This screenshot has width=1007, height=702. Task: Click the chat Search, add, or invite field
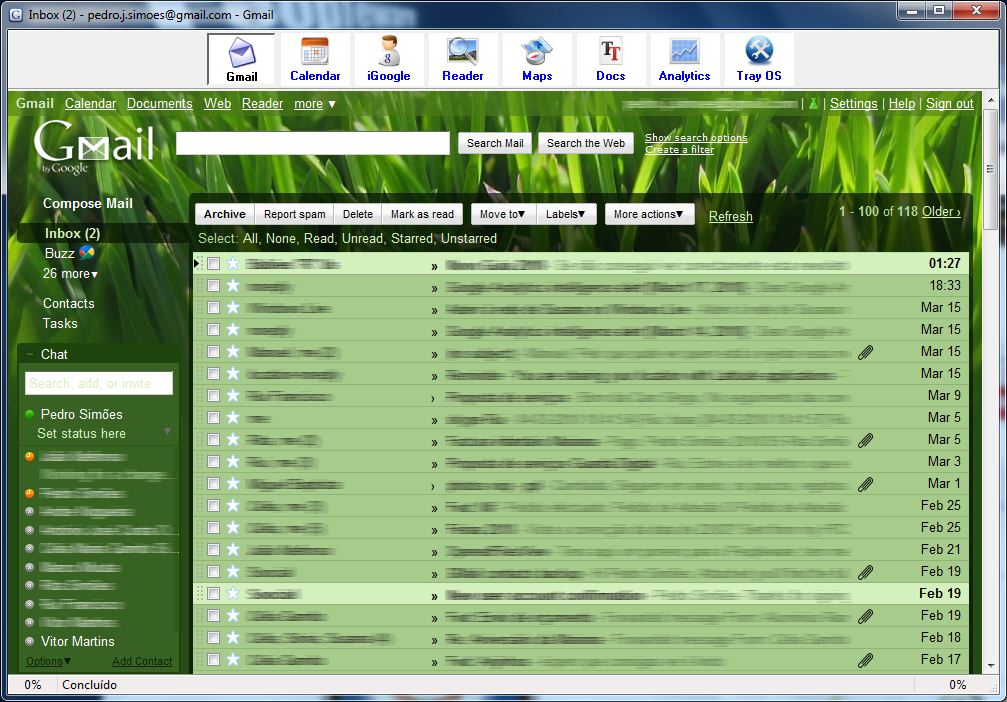[99, 383]
